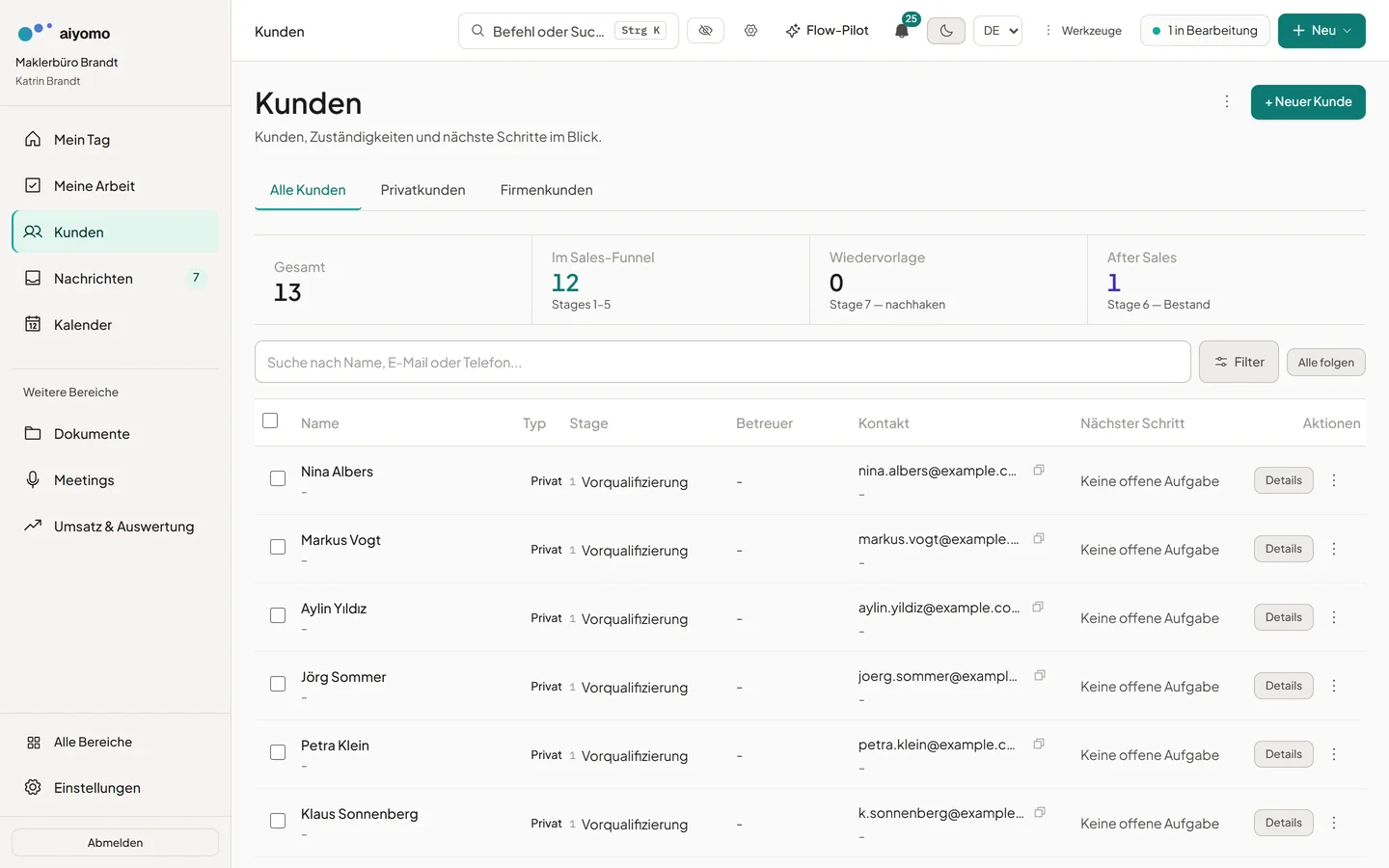Click the Nachrichten inbox icon

33,278
